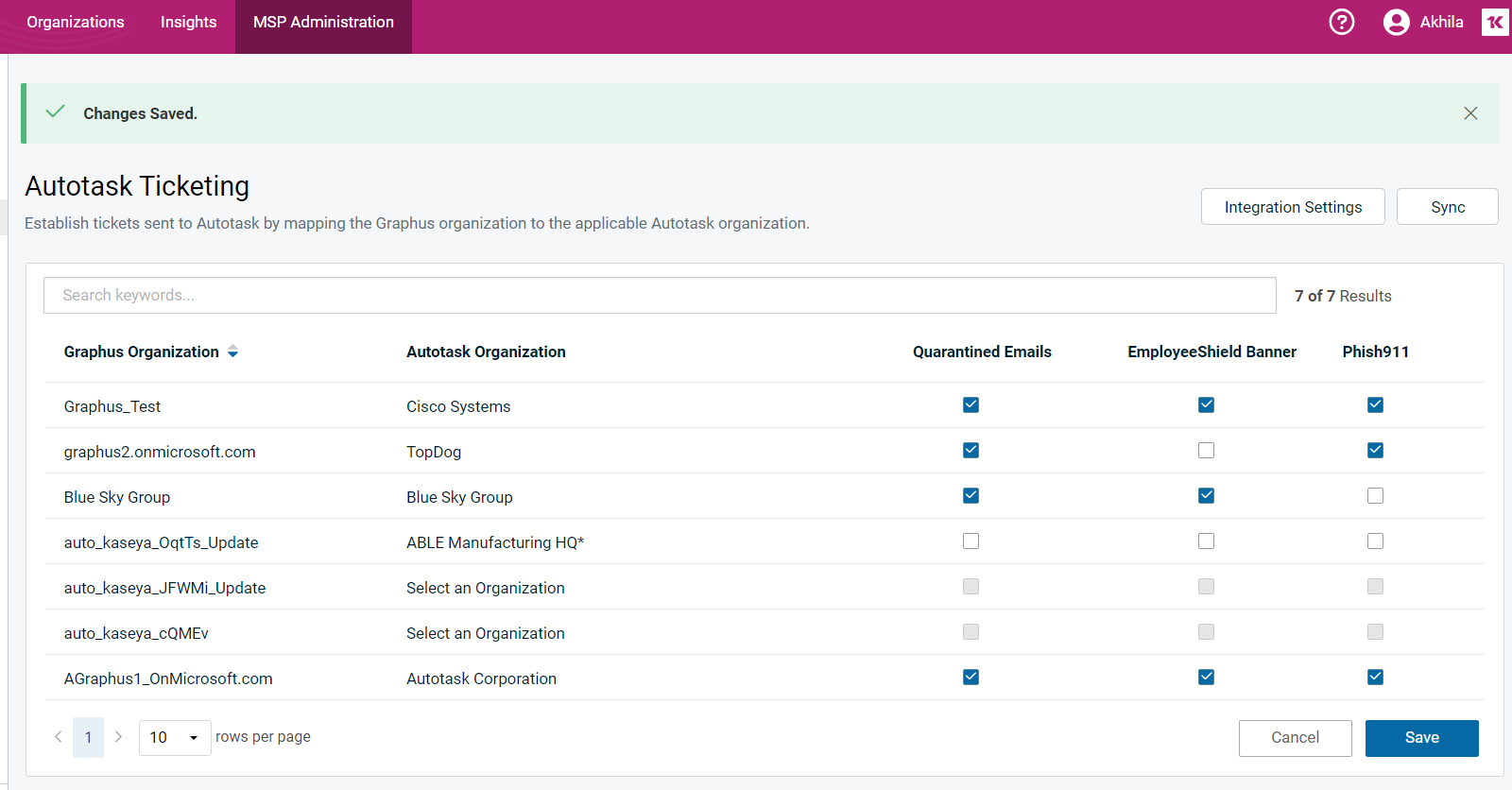Click the Sync button
This screenshot has height=790, width=1512.
coord(1448,207)
